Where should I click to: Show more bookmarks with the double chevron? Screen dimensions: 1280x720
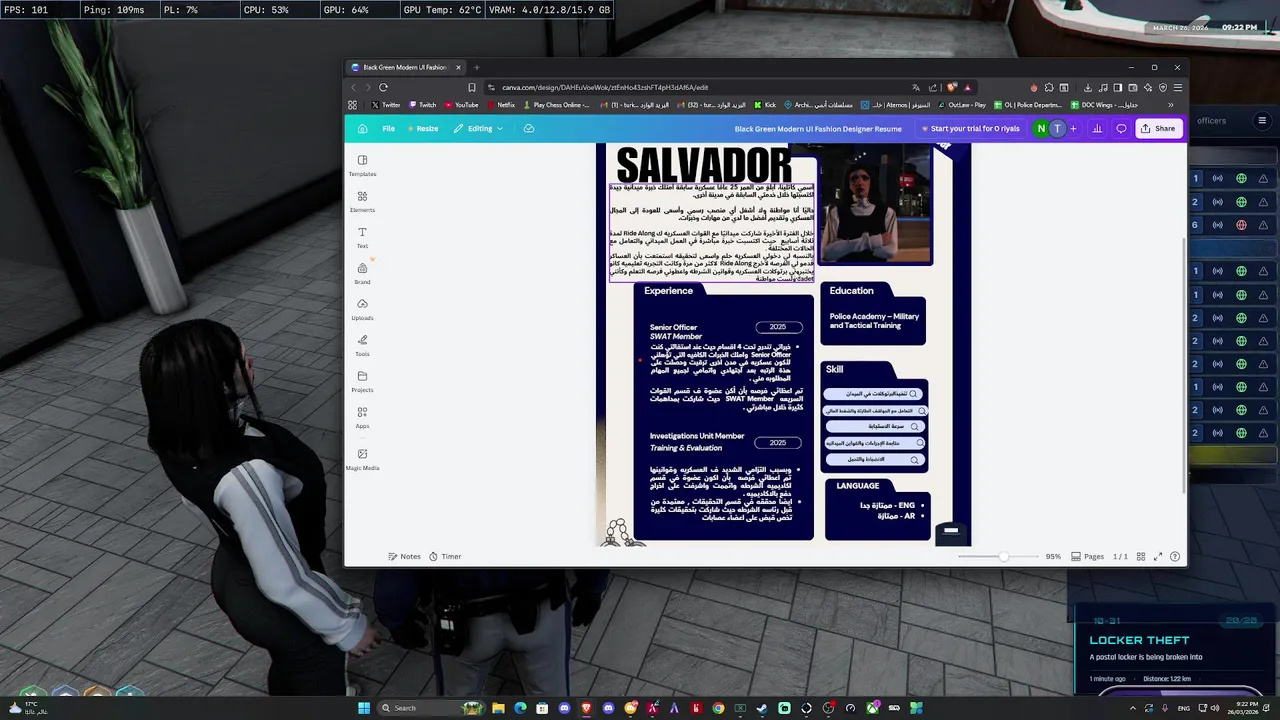click(1171, 104)
